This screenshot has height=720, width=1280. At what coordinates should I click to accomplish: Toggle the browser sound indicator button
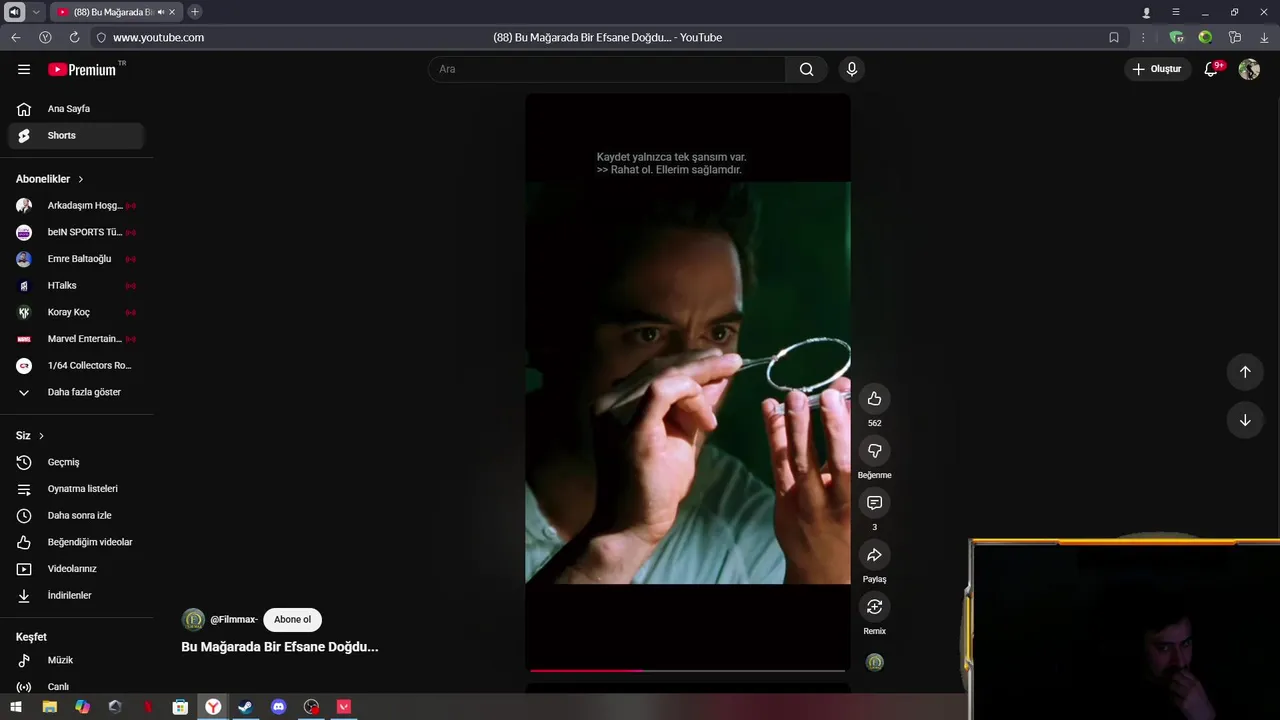pos(15,12)
